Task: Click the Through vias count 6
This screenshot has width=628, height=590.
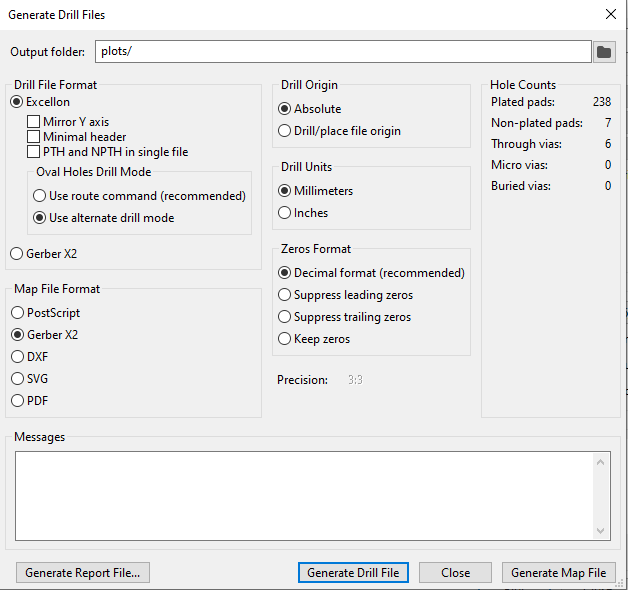Action: point(608,143)
